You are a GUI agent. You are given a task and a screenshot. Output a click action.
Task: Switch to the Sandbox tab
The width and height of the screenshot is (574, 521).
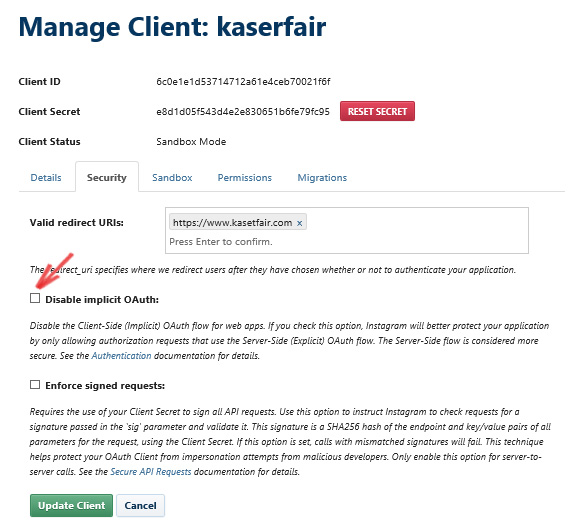pos(172,178)
